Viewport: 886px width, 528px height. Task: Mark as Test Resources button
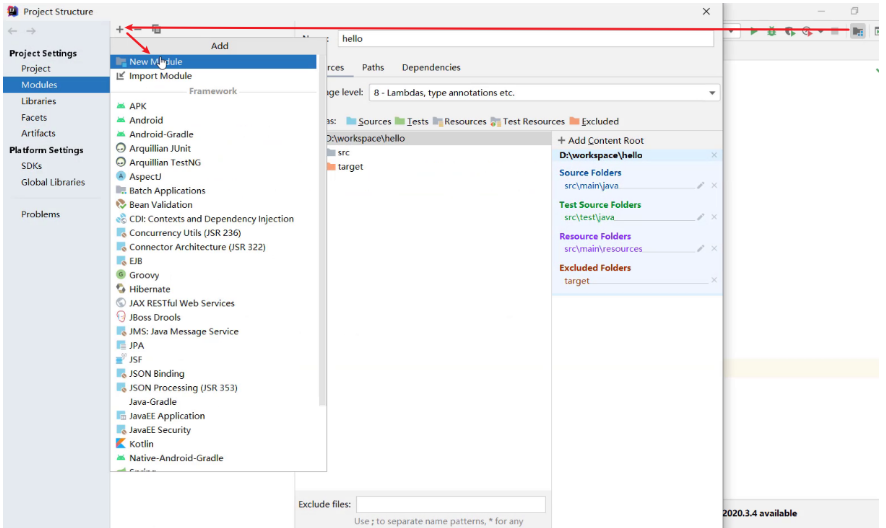coord(528,122)
